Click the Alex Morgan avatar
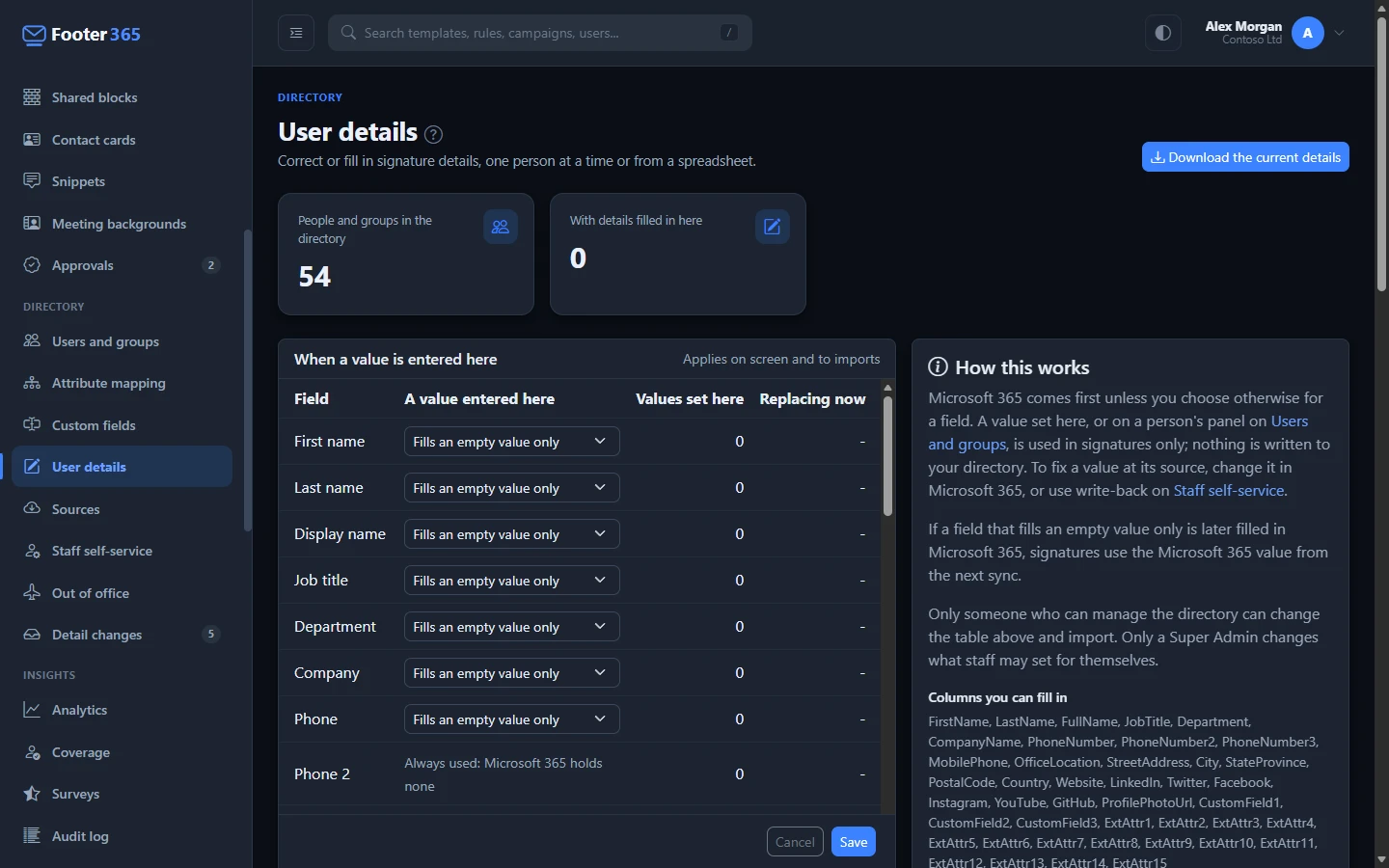1389x868 pixels. pyautogui.click(x=1308, y=33)
